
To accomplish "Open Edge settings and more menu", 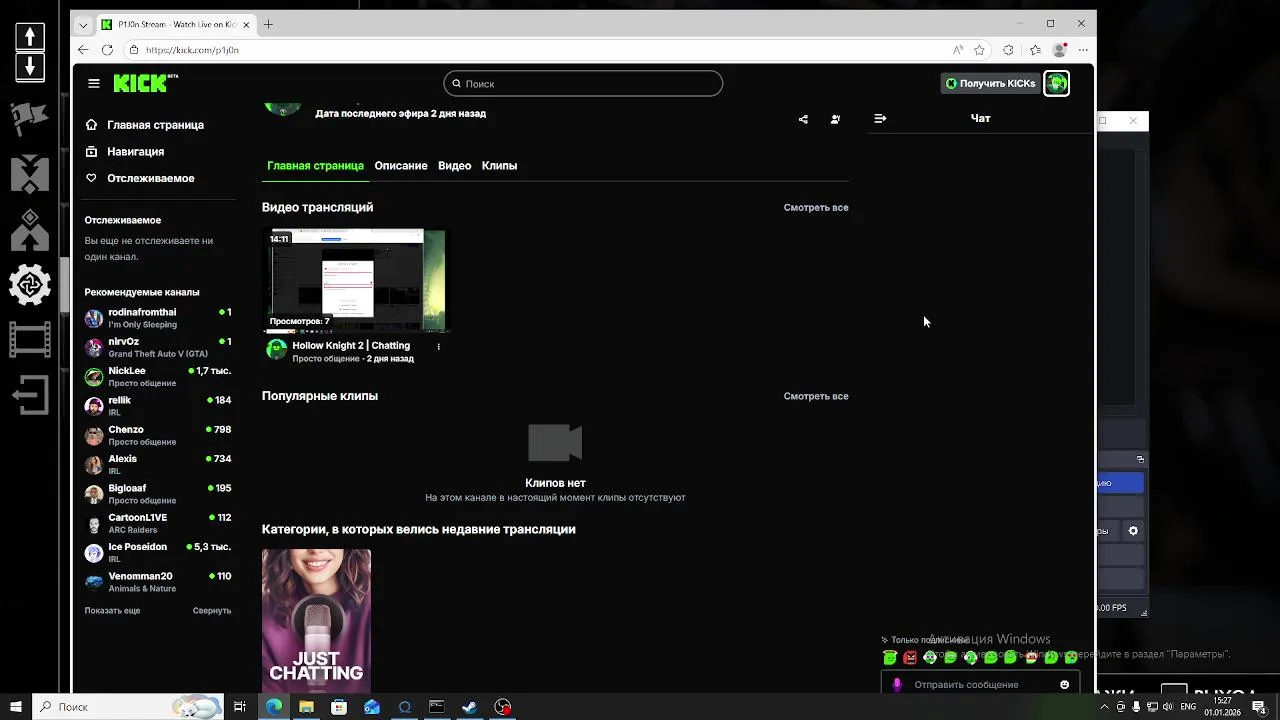I will [1083, 50].
